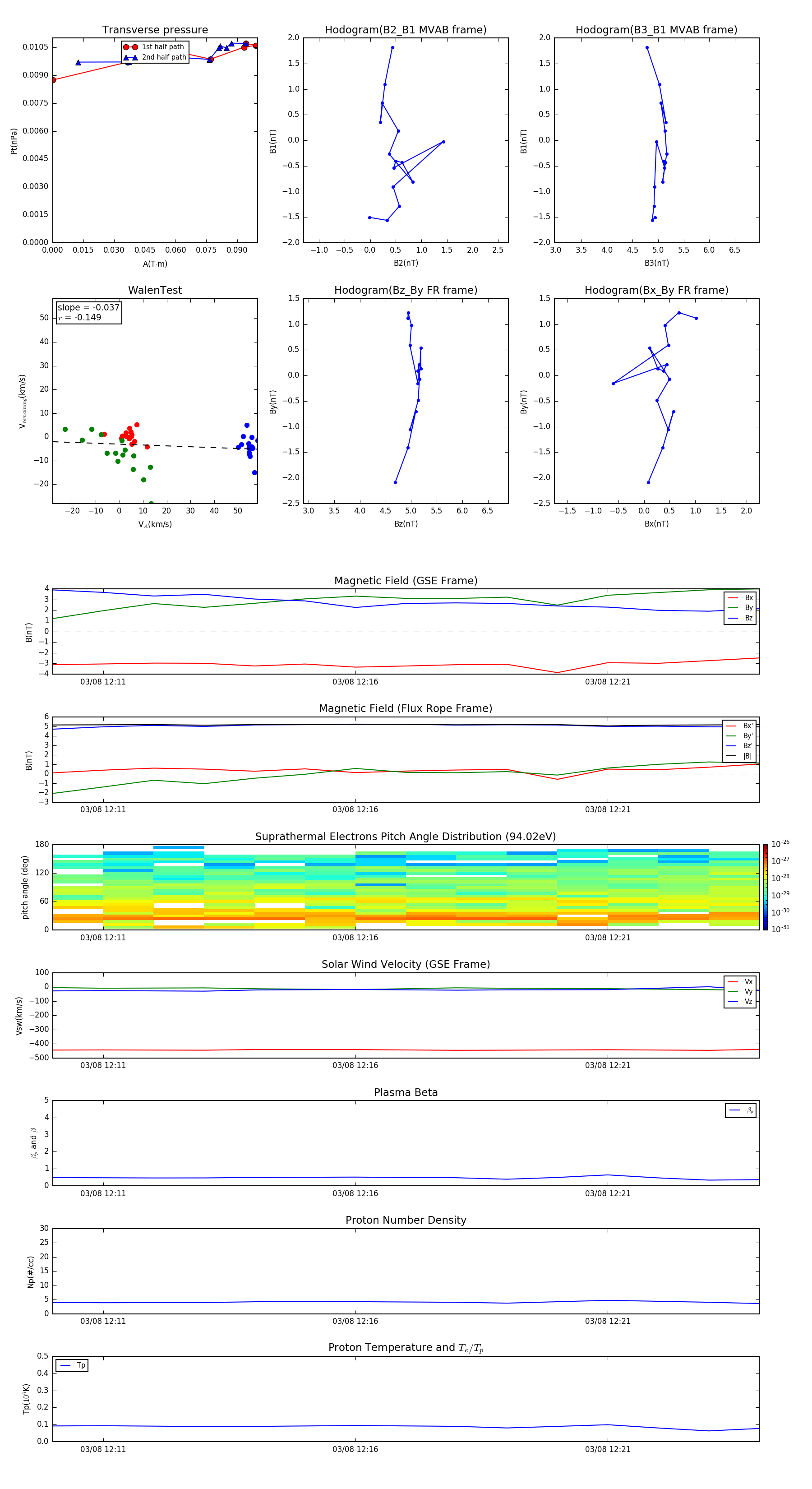
Task: Click the 'r = -0.149' annotation
Action: coord(80,317)
